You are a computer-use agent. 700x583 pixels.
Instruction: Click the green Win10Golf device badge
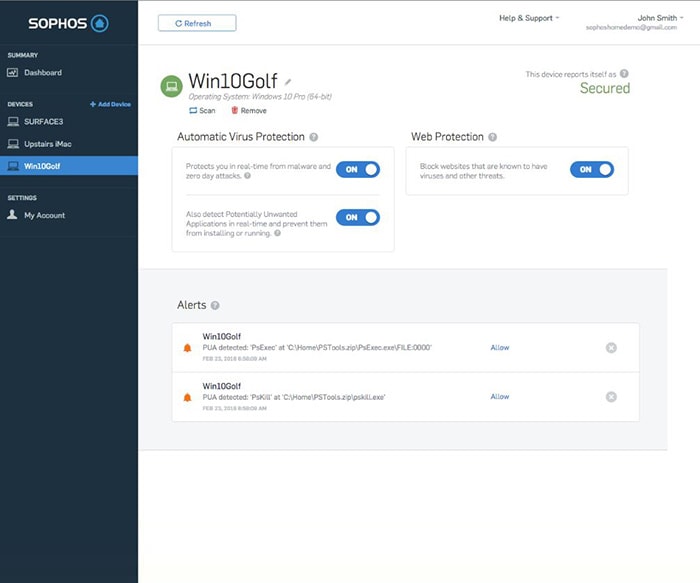tap(171, 86)
